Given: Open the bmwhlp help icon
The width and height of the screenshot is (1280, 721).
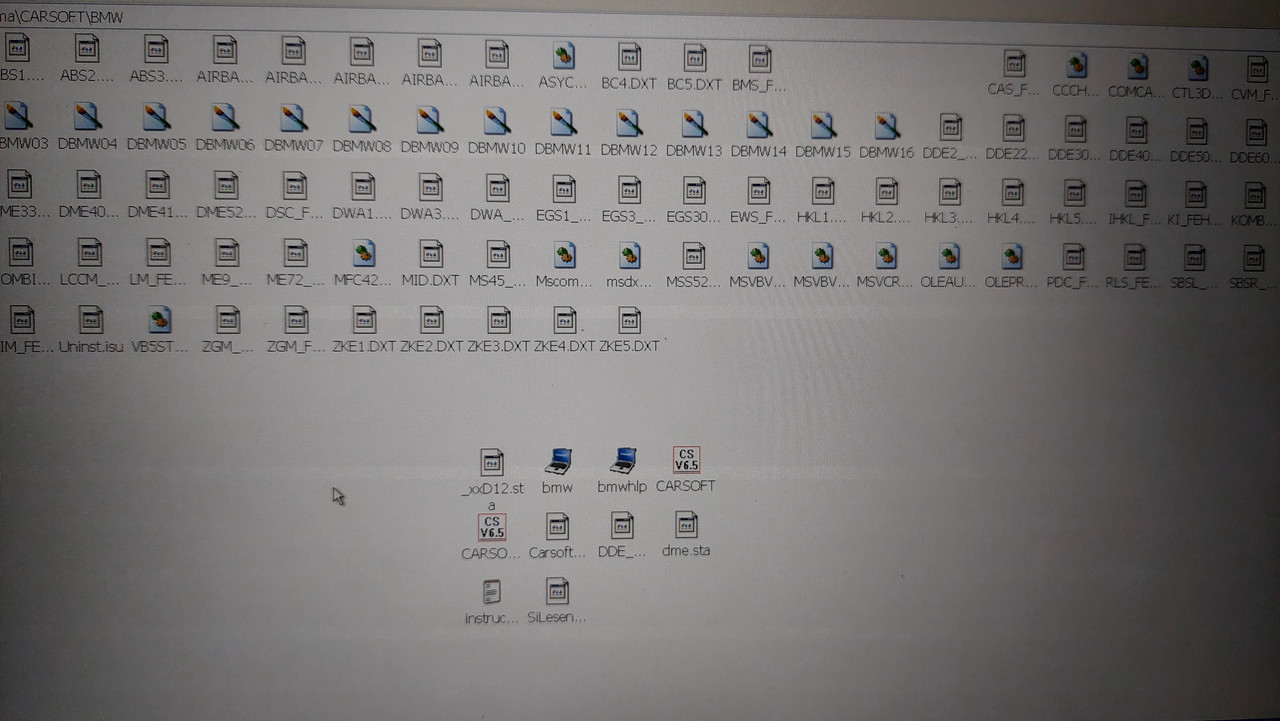Looking at the screenshot, I should (x=623, y=460).
